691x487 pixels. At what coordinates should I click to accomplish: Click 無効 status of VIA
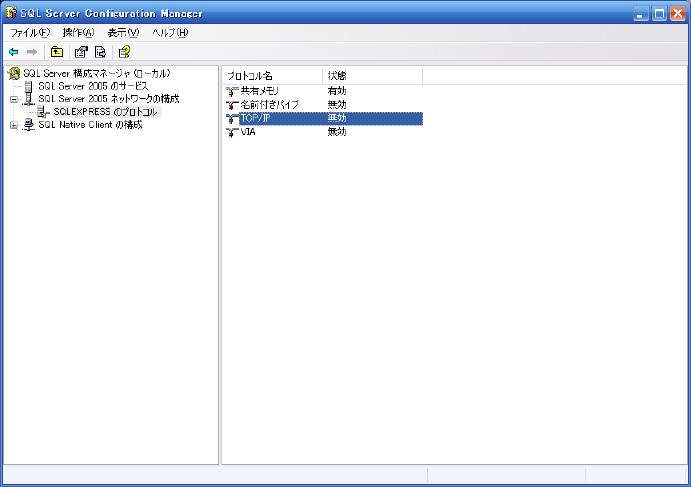click(337, 132)
